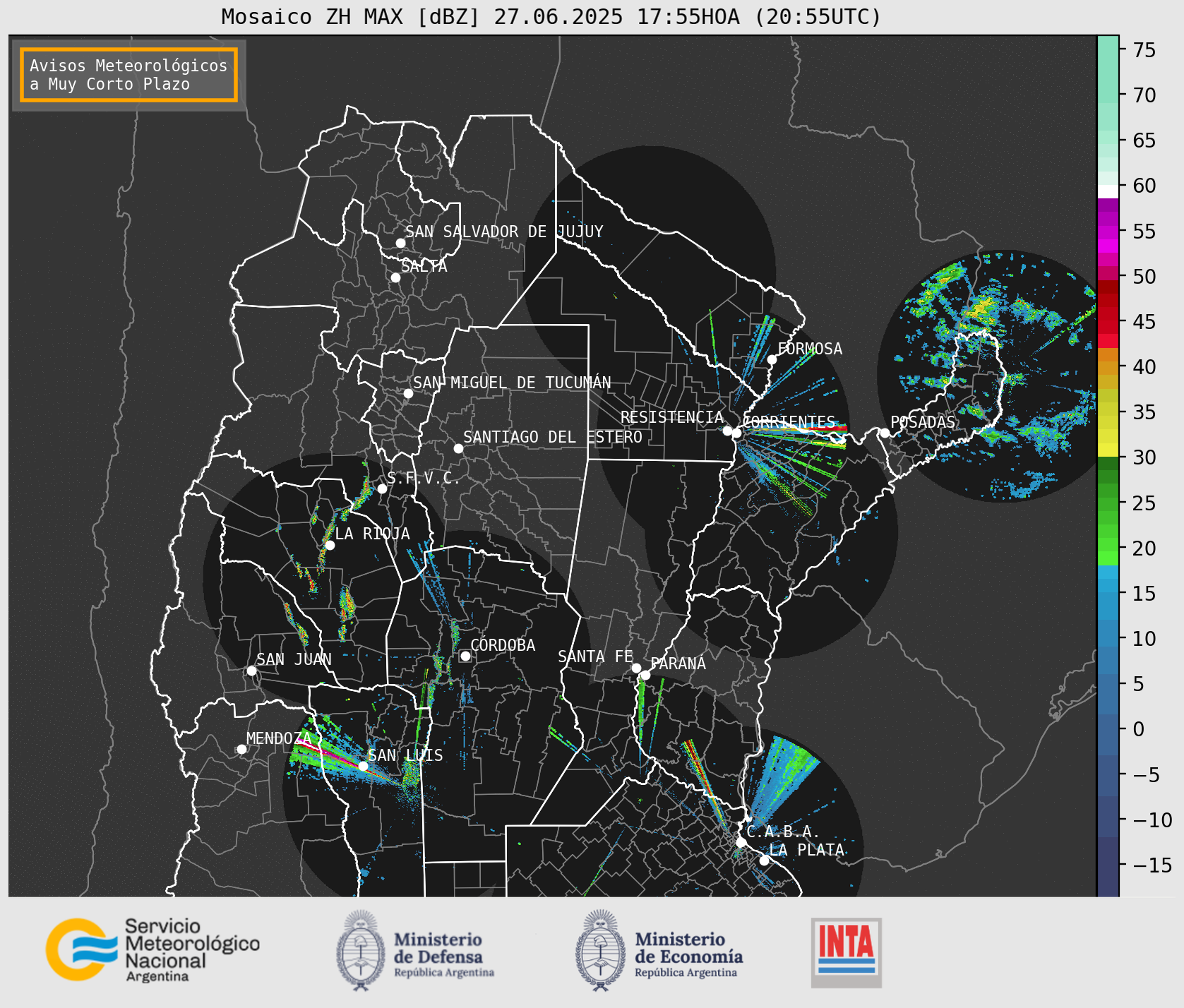
Task: Click the Servicio Meteorológico Nacional logo
Action: coord(153,949)
